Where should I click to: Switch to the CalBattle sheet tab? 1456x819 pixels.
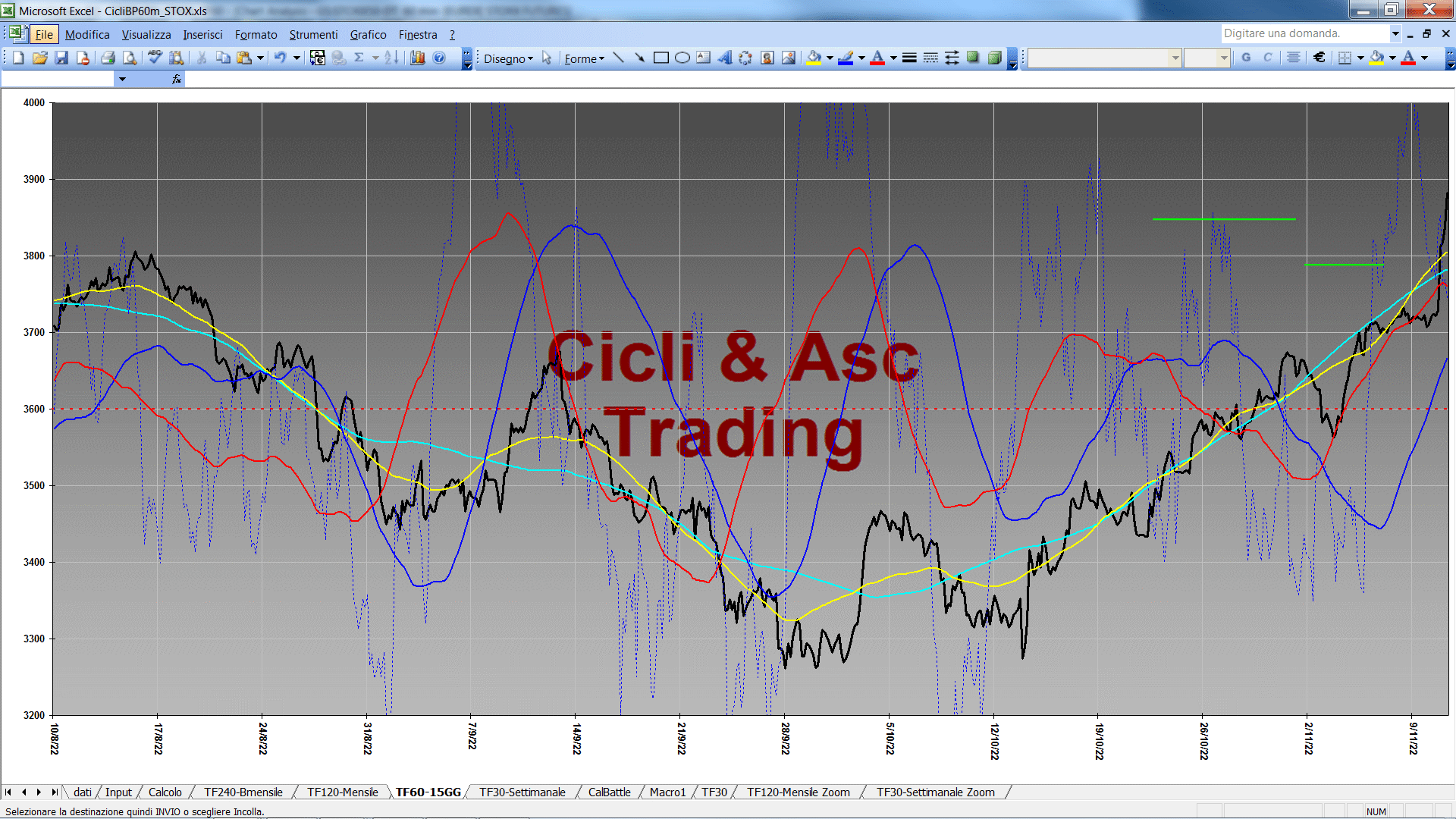[609, 792]
